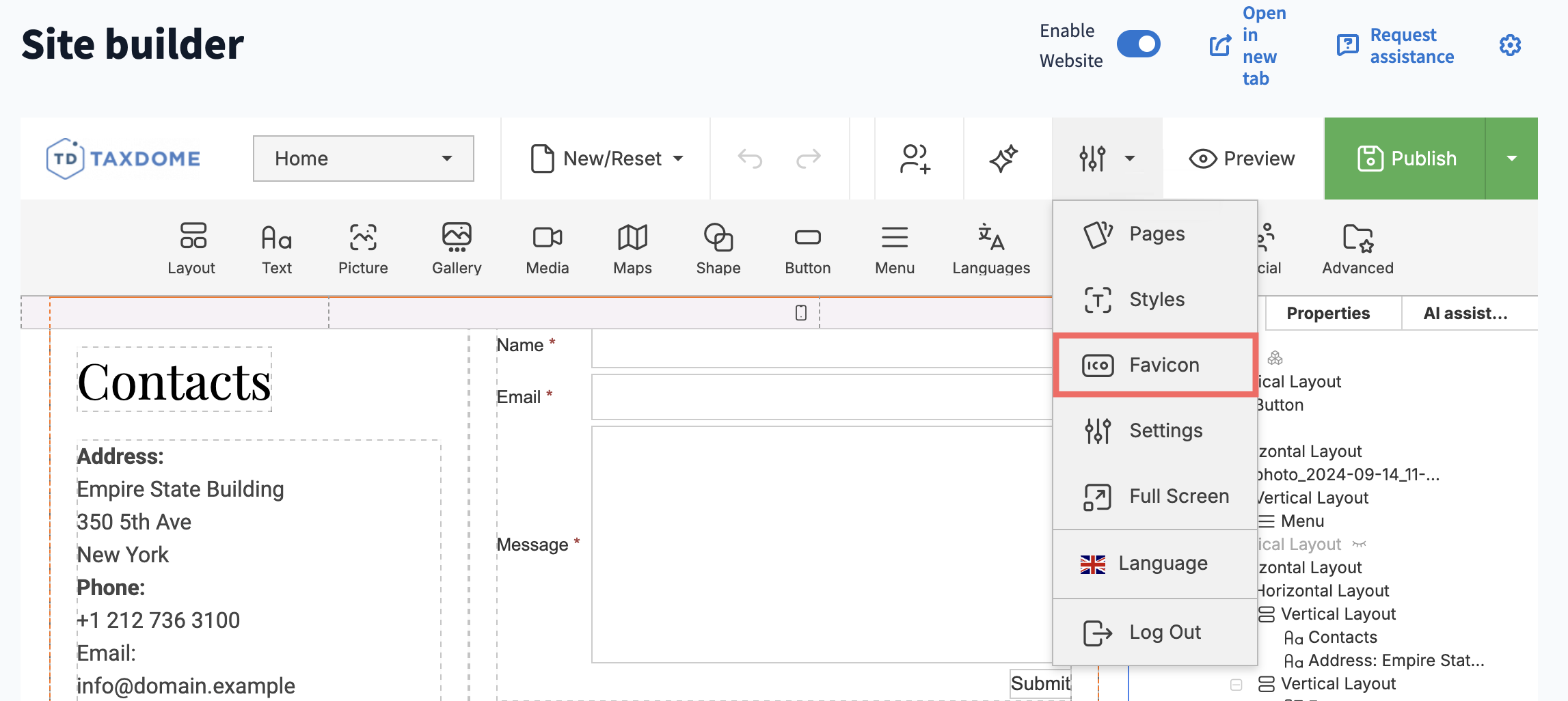Switch to the Properties tab
The width and height of the screenshot is (1568, 701).
coord(1328,314)
